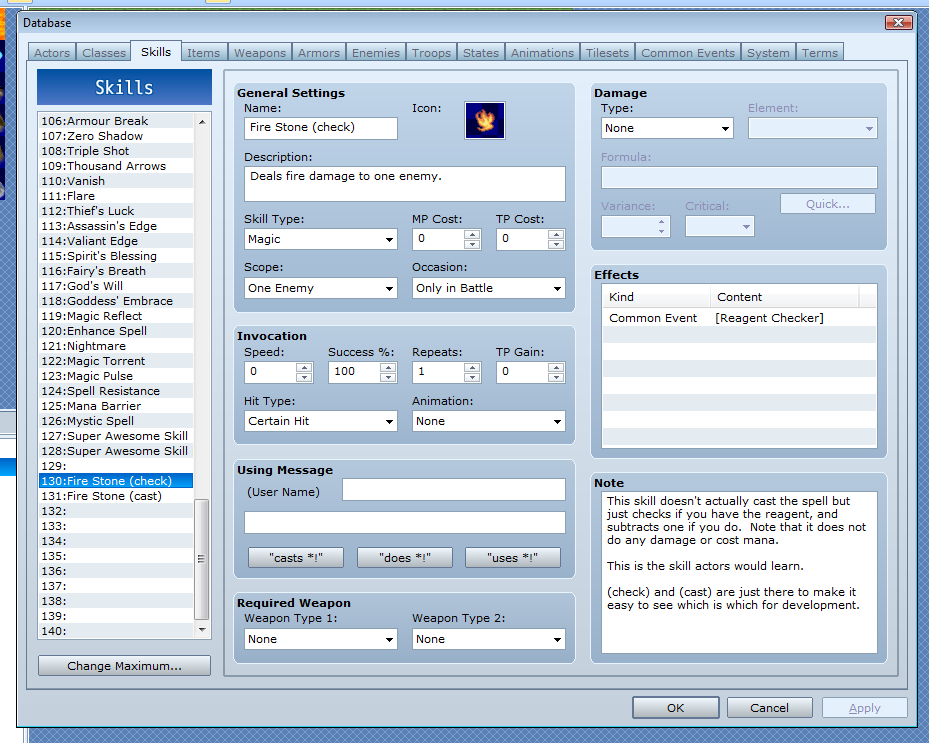Click the Change Maximum button
929x743 pixels.
click(x=124, y=666)
